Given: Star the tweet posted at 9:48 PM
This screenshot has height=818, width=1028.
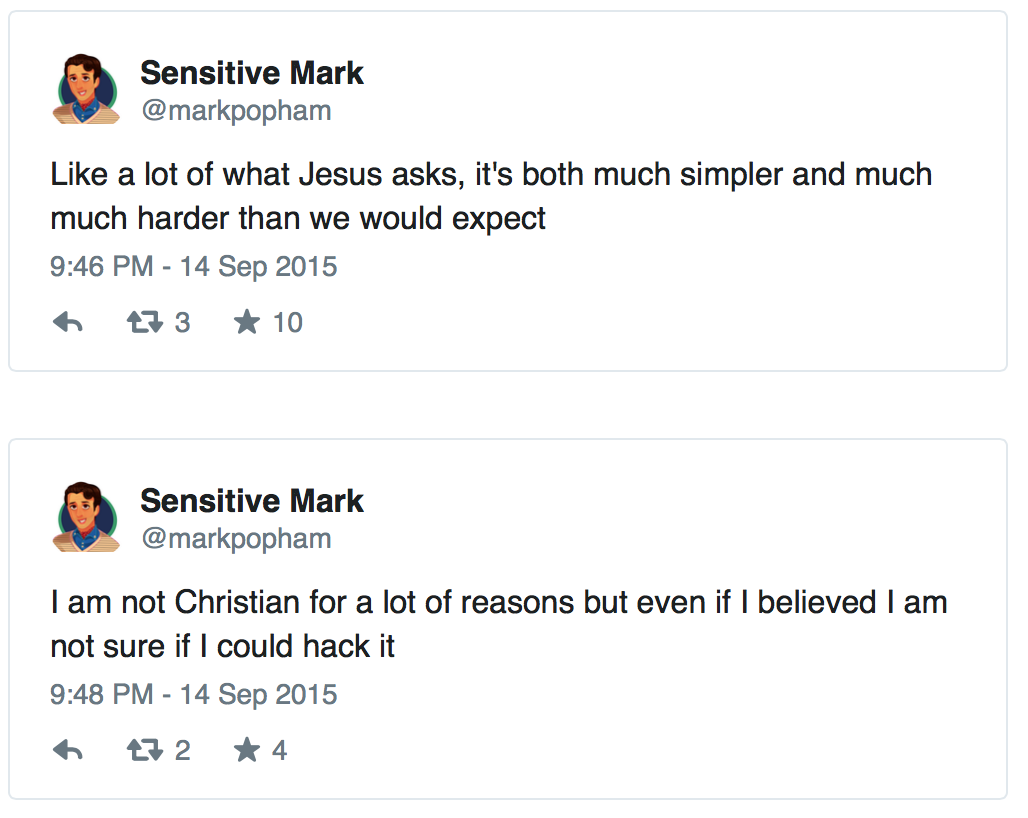Looking at the screenshot, I should coord(246,750).
